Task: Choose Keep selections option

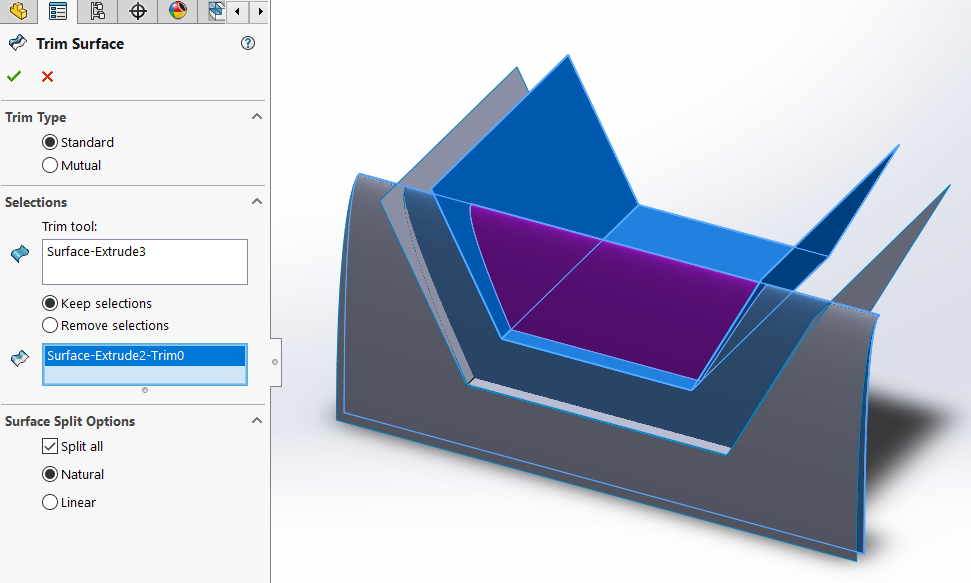Action: [x=50, y=303]
